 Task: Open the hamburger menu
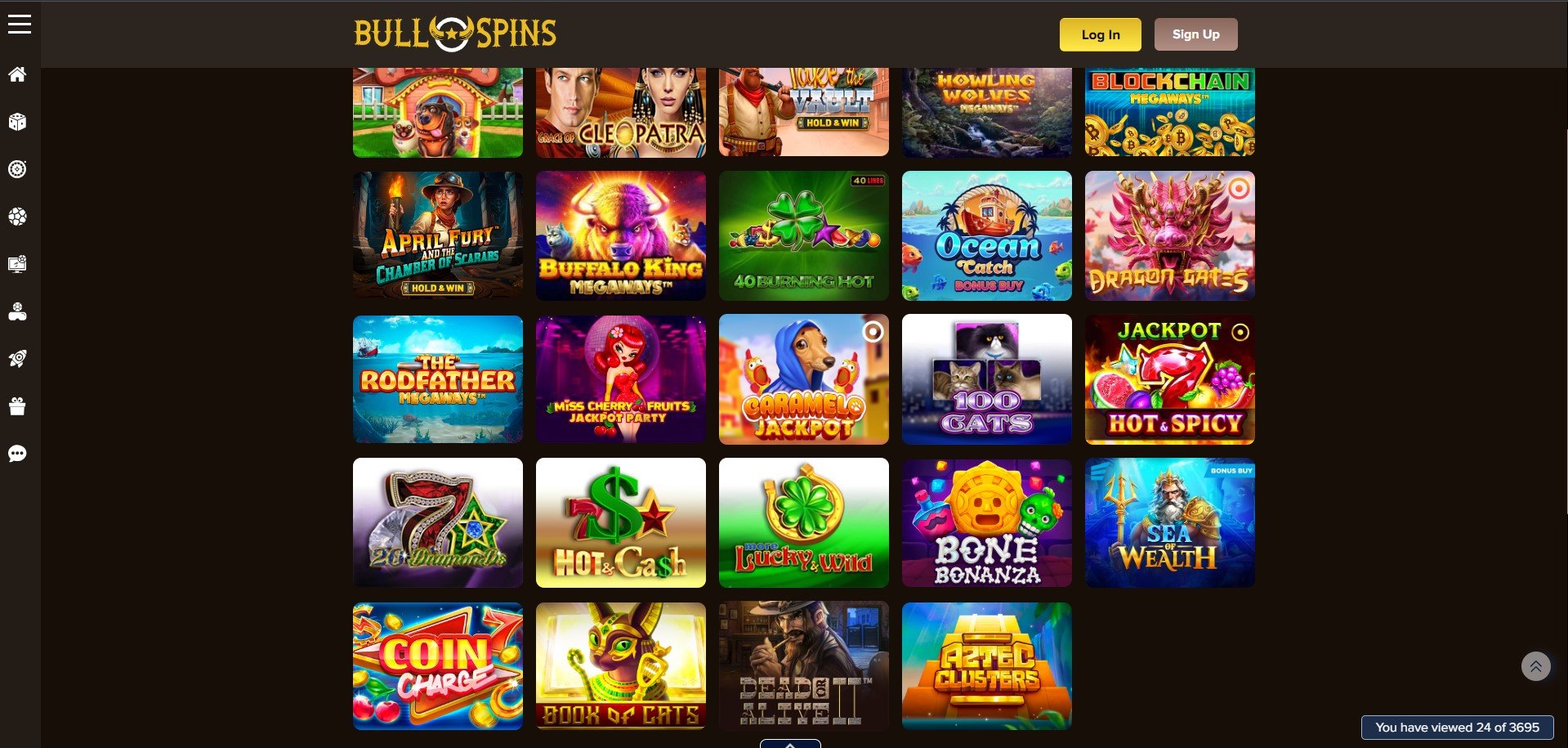[x=19, y=25]
